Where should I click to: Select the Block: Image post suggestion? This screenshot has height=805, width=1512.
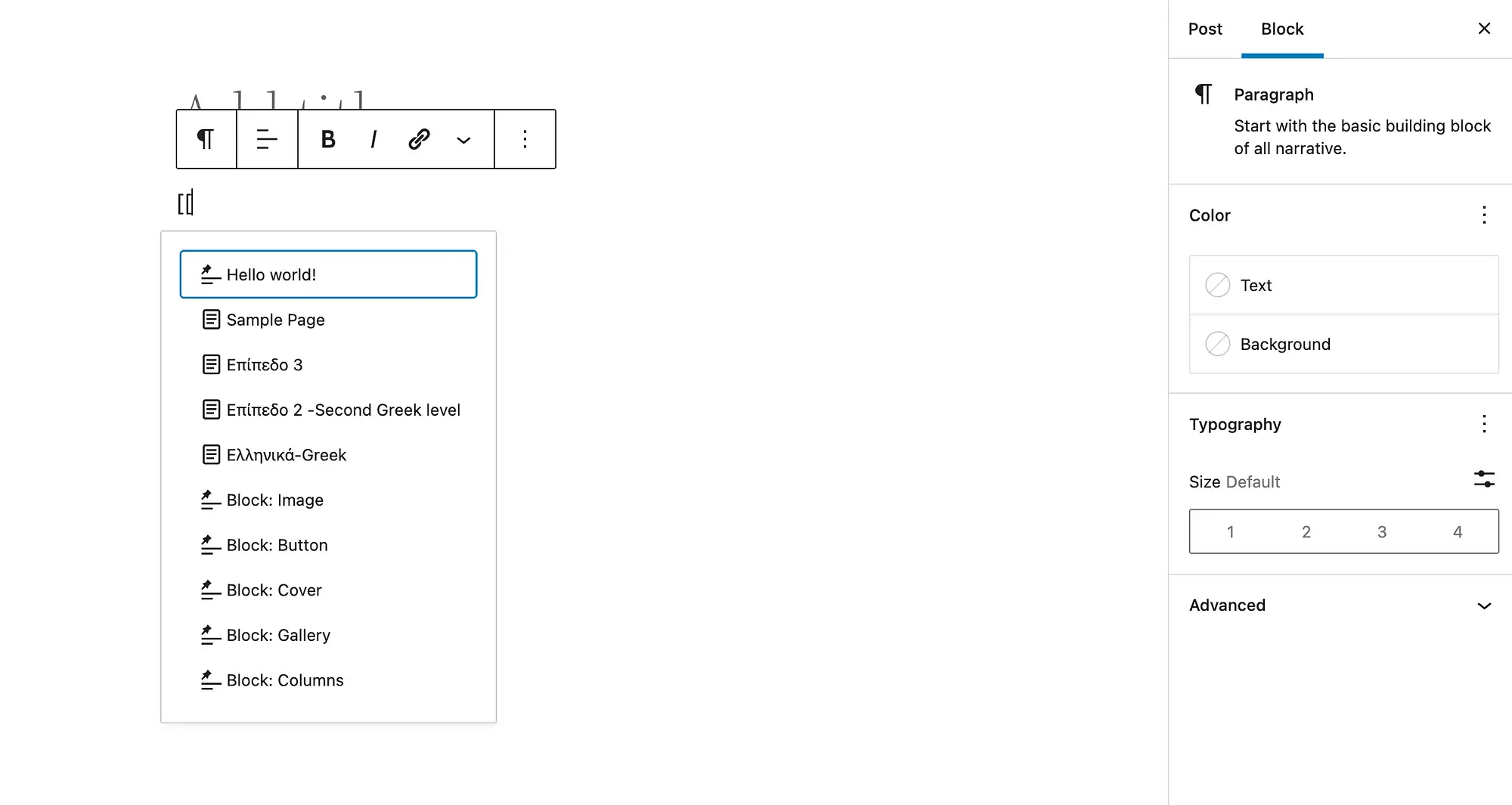(x=328, y=500)
